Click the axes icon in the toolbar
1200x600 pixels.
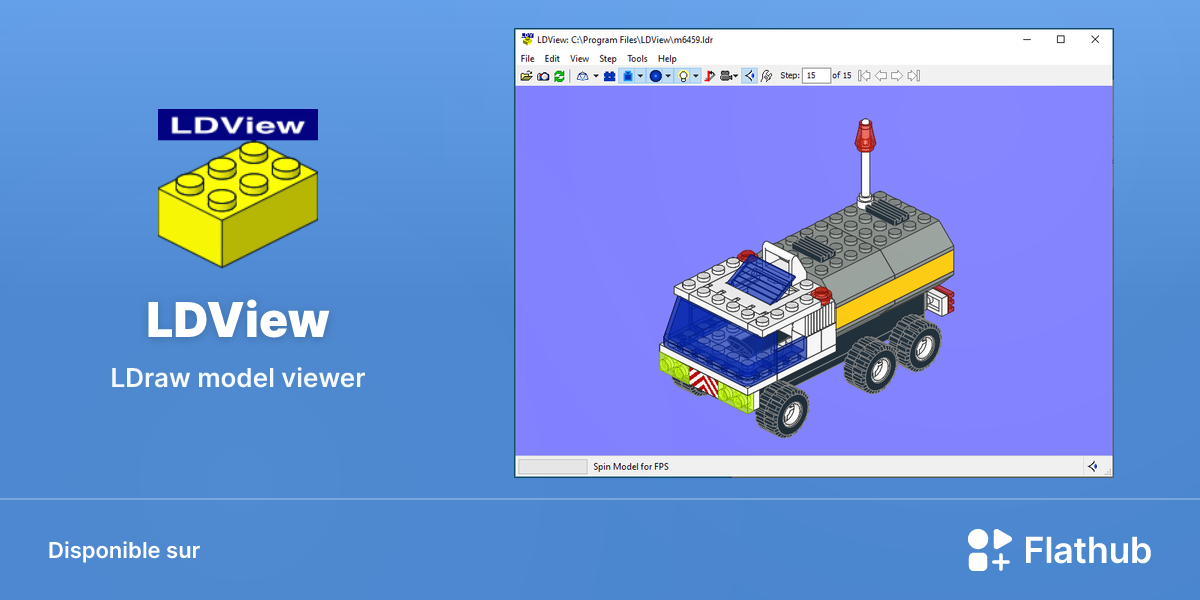tap(749, 76)
